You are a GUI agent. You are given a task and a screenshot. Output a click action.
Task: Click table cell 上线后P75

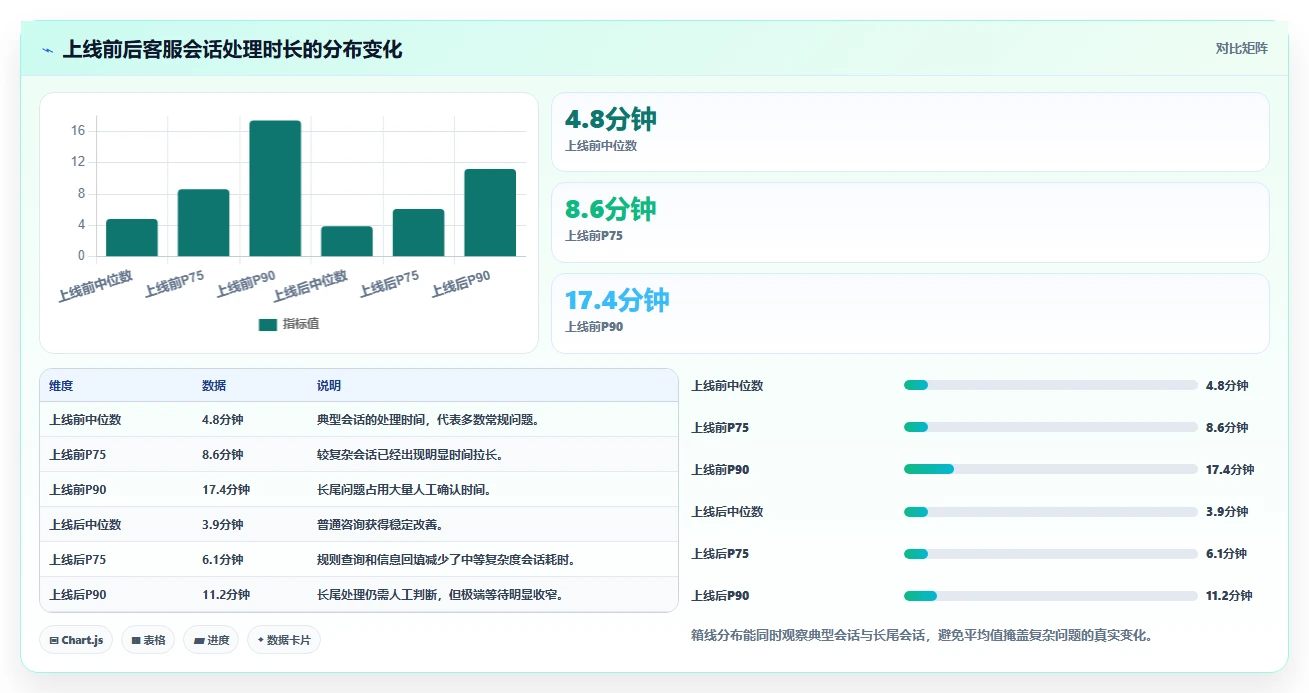click(78, 560)
